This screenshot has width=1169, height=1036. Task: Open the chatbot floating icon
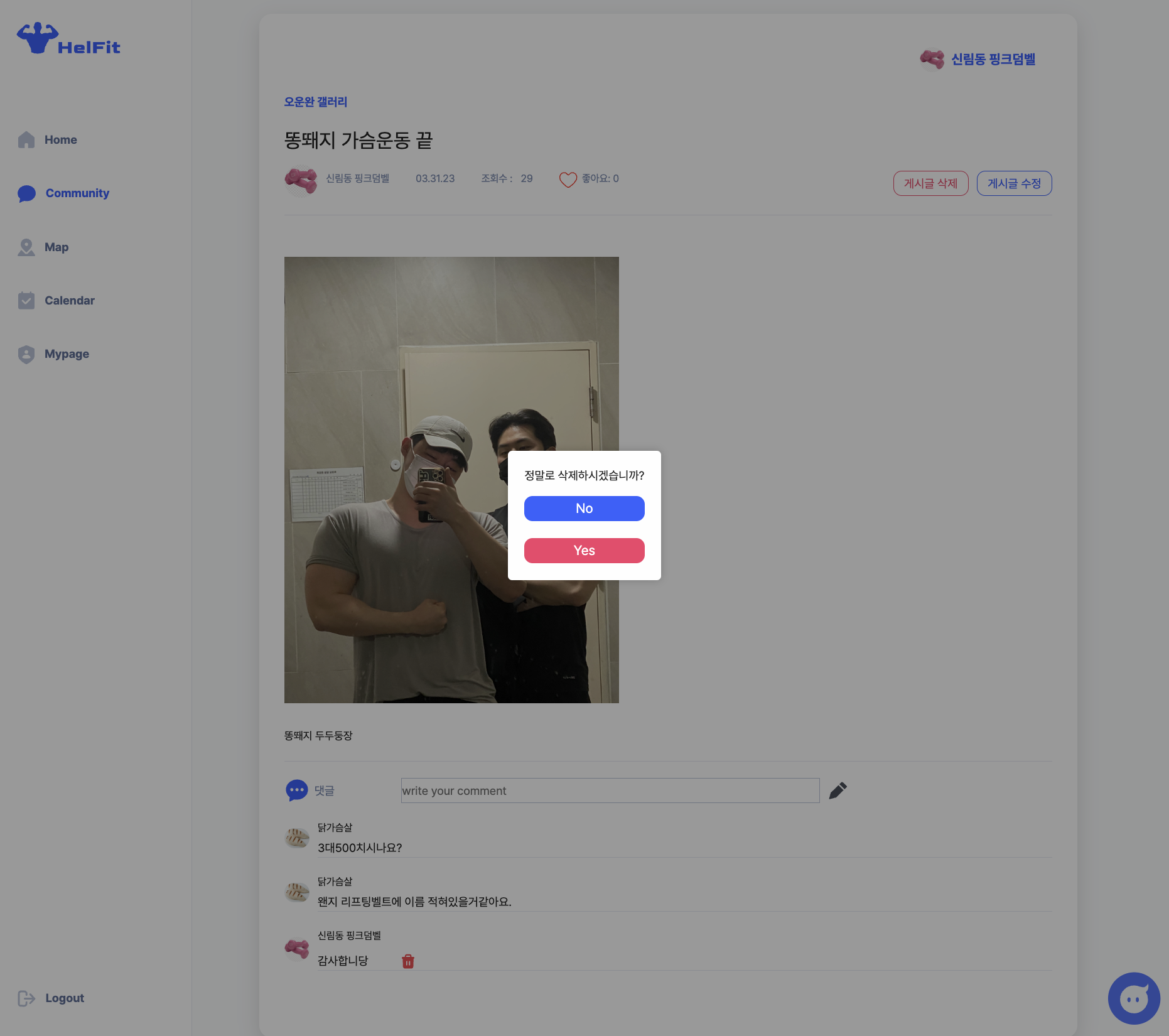tap(1134, 998)
